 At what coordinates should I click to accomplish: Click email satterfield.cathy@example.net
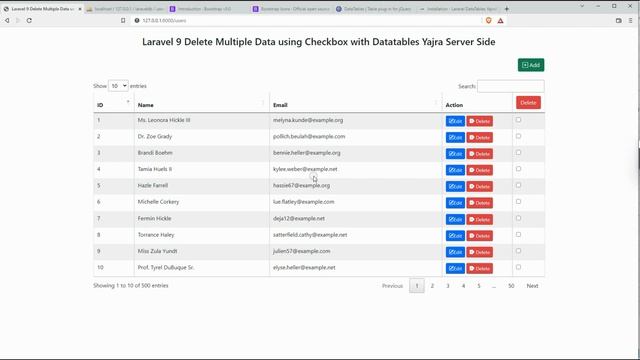[x=310, y=235]
